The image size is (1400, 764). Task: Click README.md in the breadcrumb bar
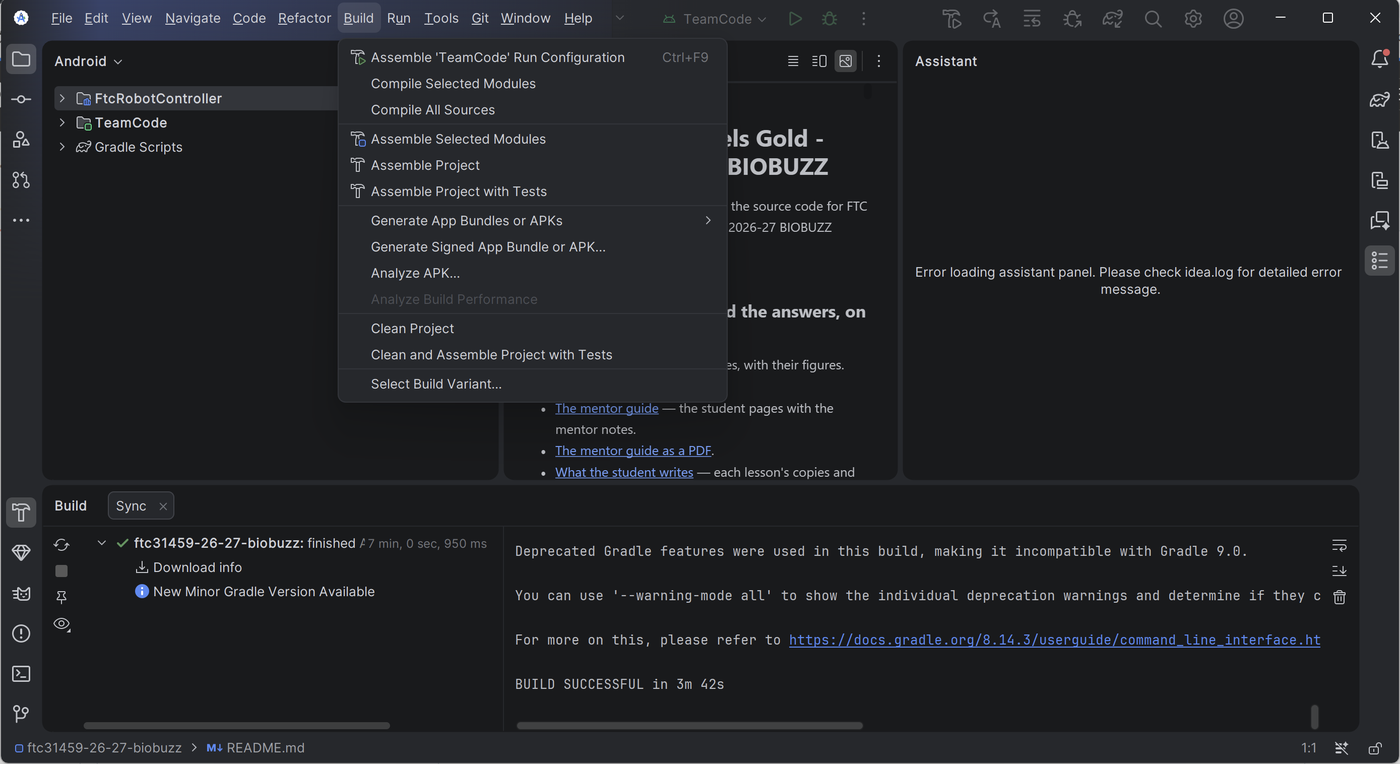(x=256, y=748)
